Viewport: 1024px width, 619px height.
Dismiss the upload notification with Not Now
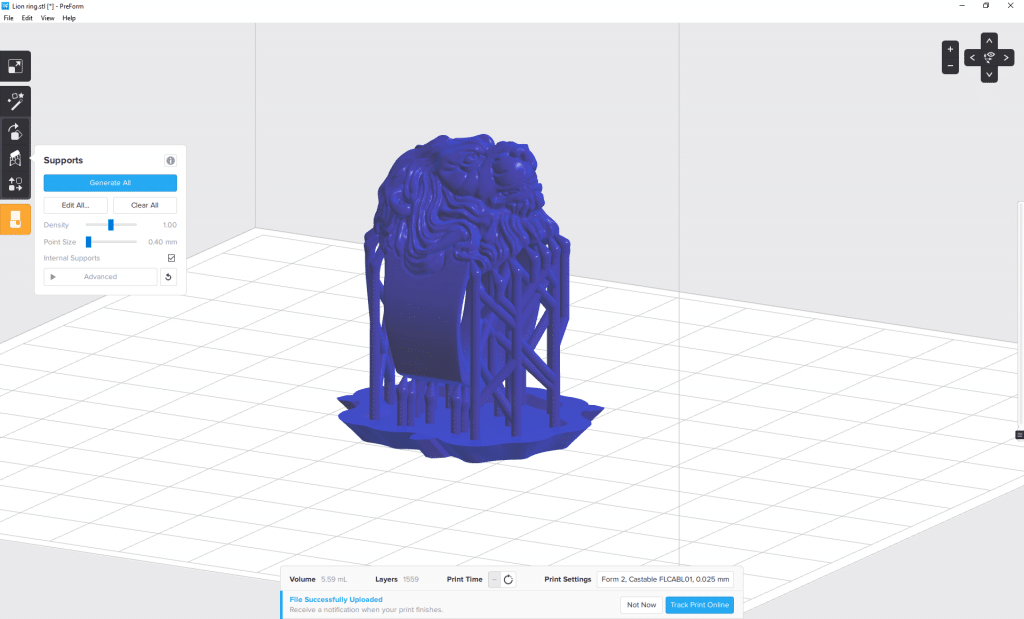(641, 605)
